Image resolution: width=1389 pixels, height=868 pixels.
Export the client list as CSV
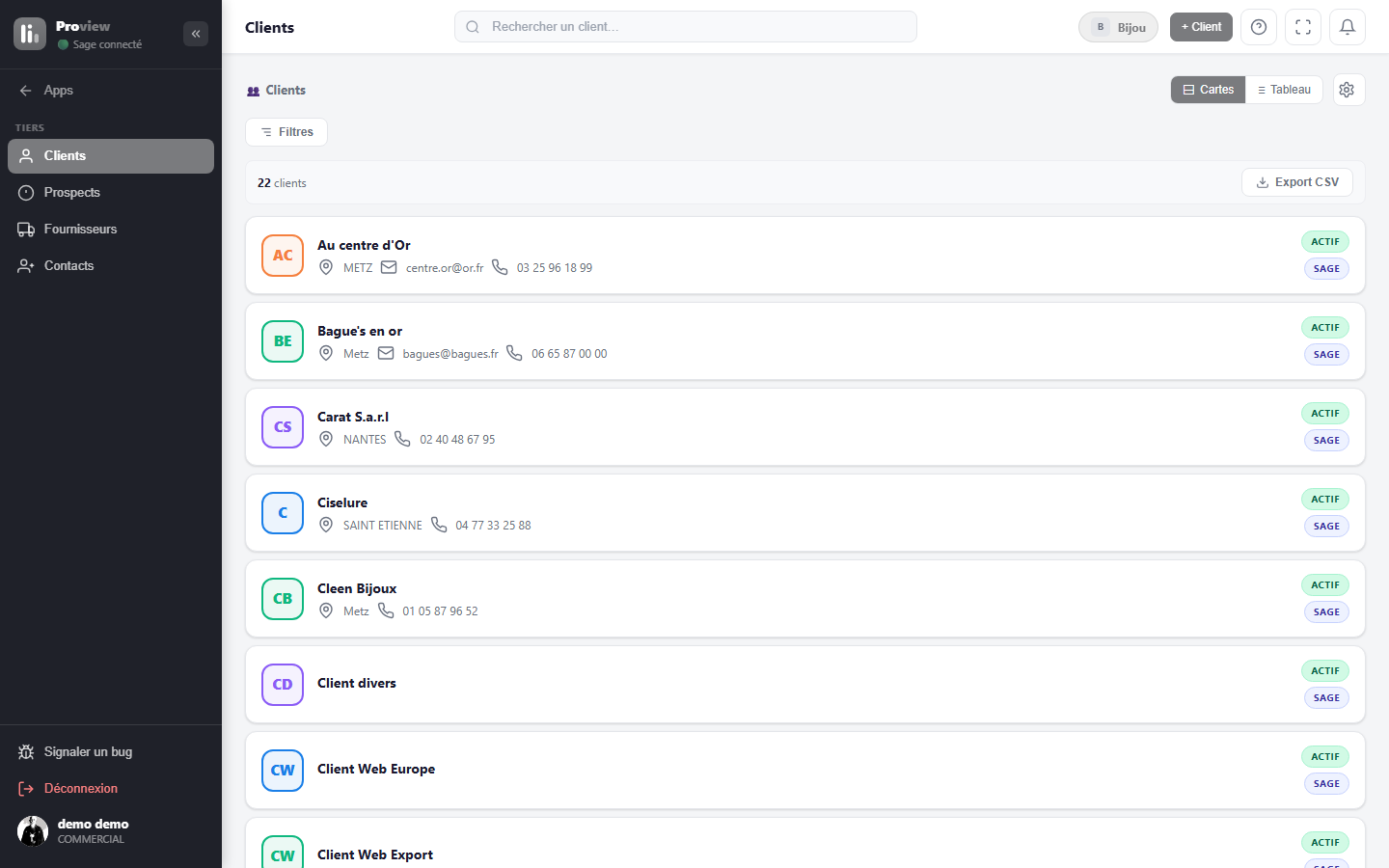1297,182
